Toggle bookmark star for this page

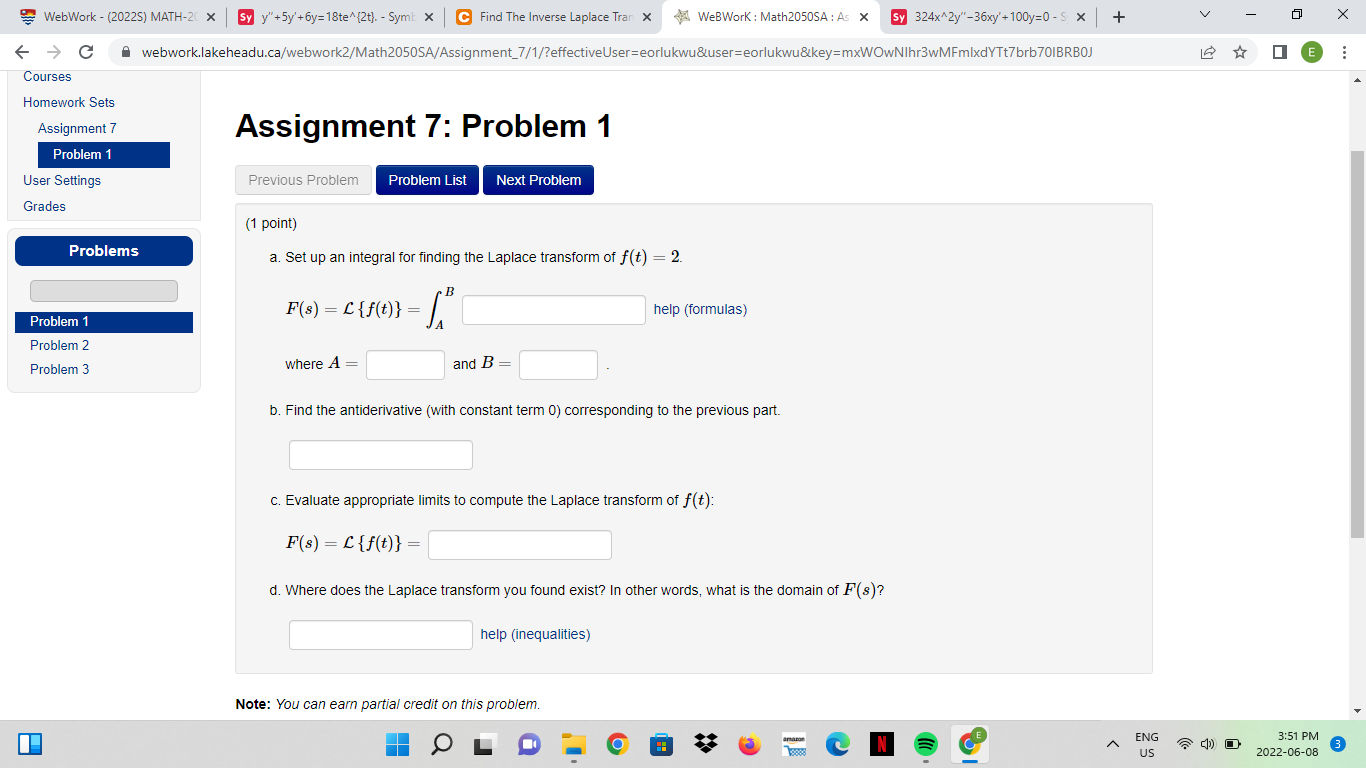click(x=1240, y=52)
